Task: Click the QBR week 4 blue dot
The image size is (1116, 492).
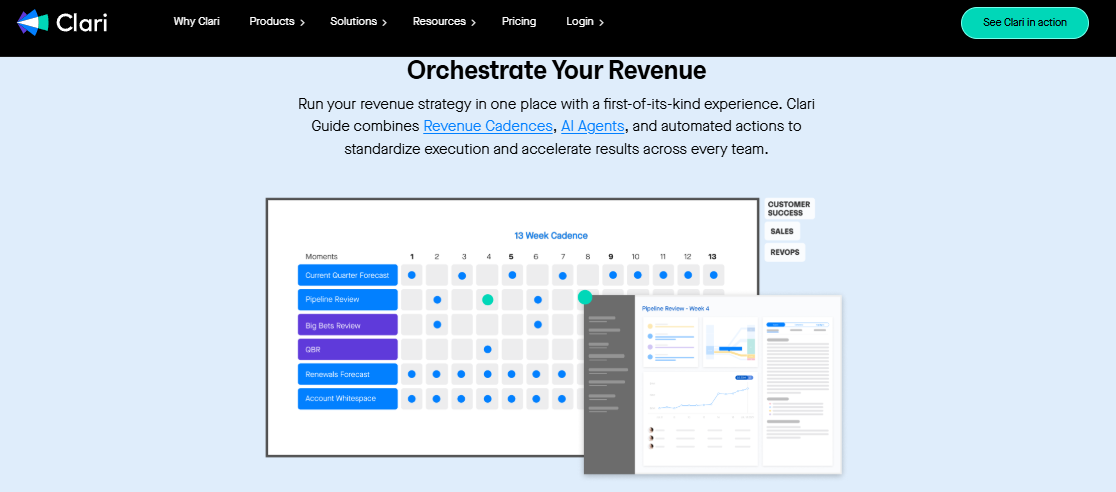Action: pos(488,349)
